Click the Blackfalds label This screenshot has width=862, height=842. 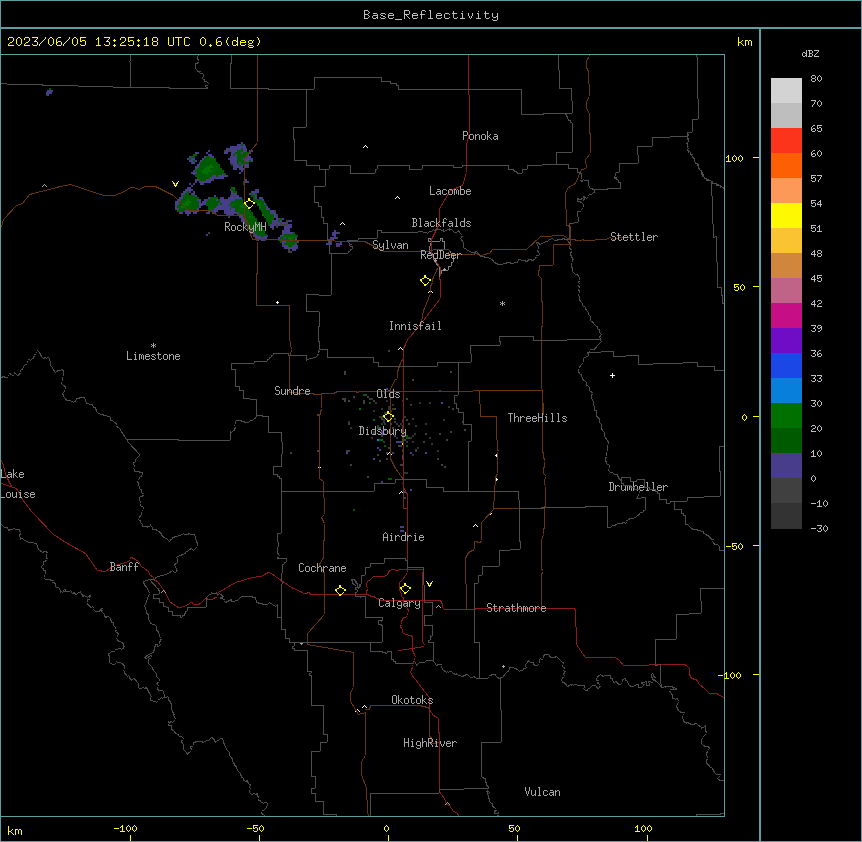[x=441, y=223]
